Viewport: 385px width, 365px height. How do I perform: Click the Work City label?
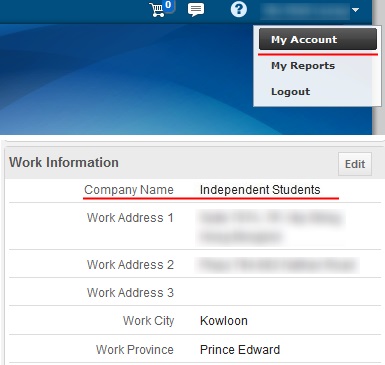[148, 321]
